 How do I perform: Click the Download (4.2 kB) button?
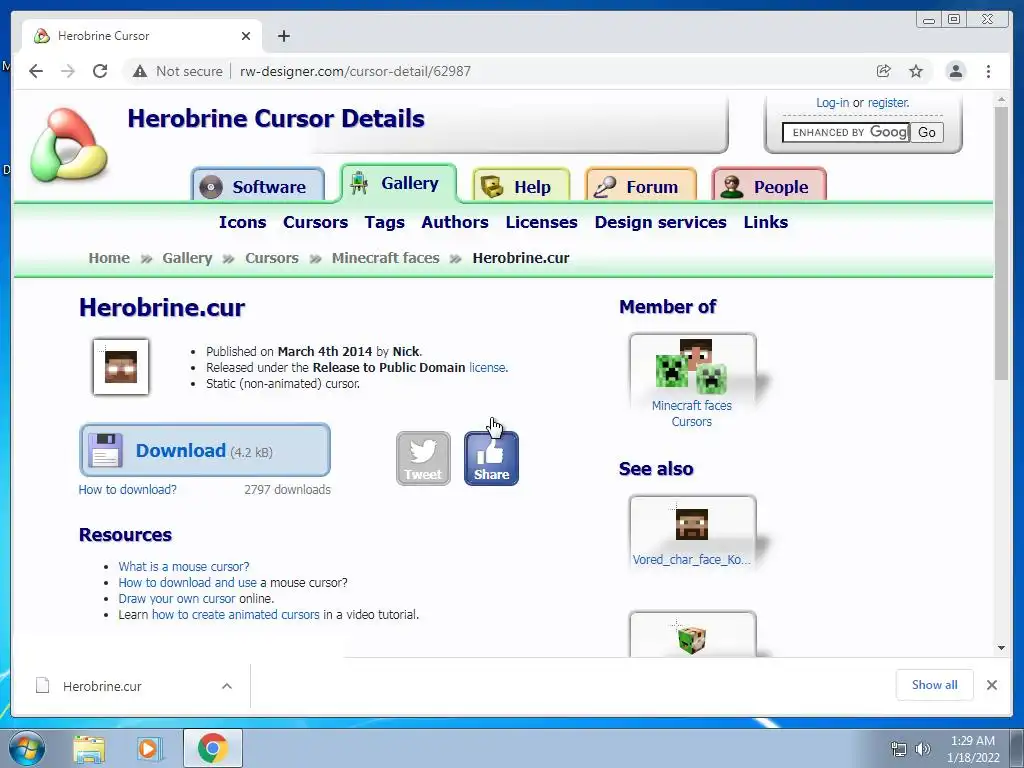[x=204, y=450]
